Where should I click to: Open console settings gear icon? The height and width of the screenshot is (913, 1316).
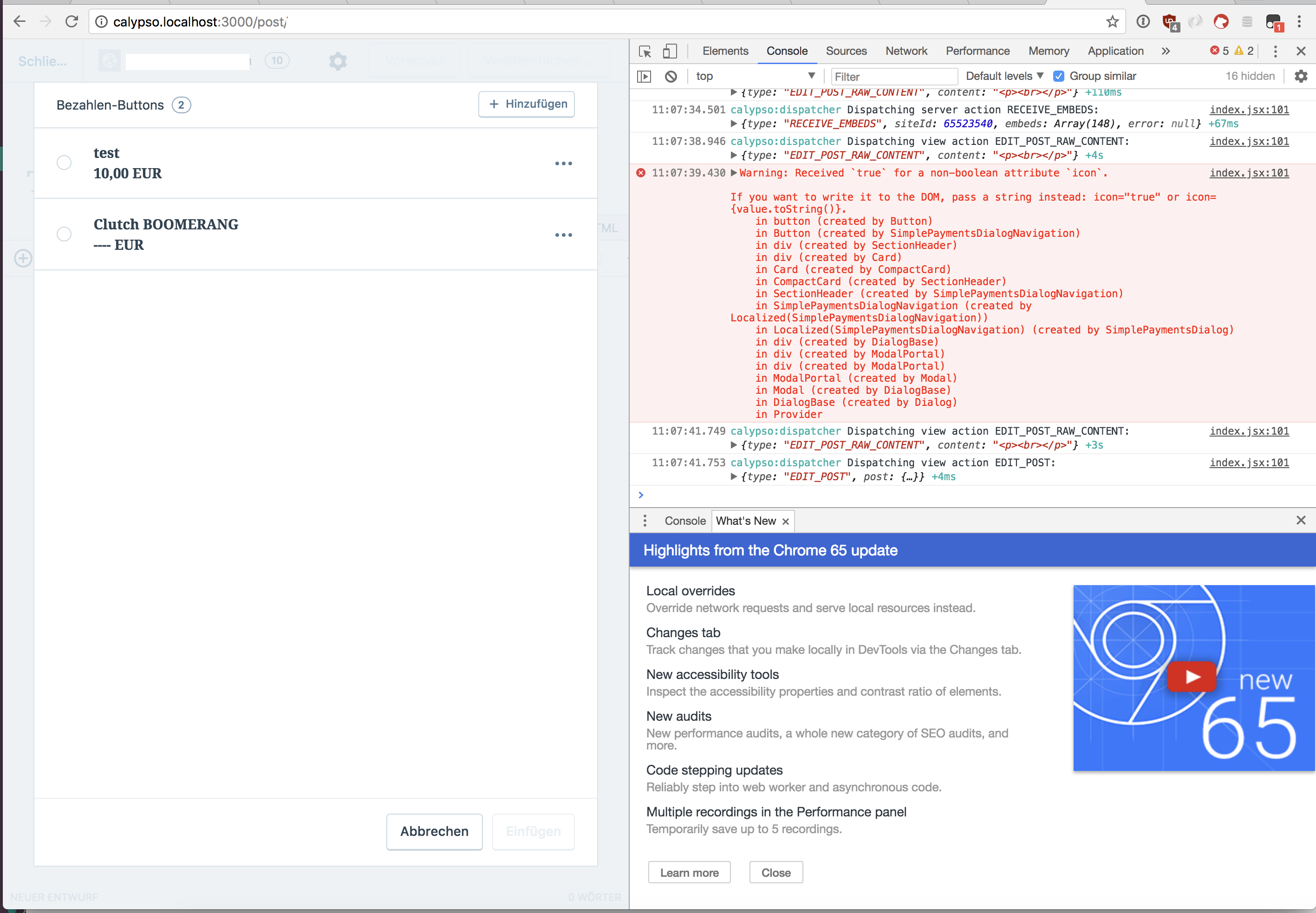[1301, 76]
